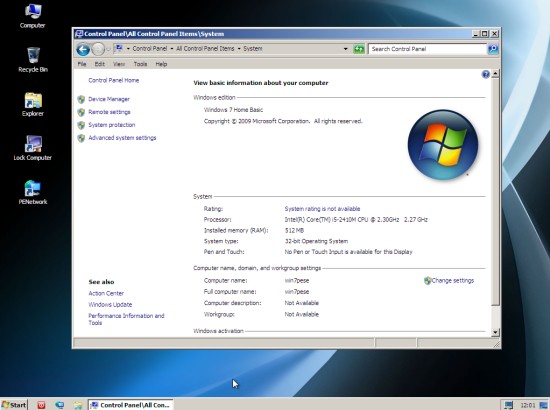Viewport: 550px width, 410px height.
Task: Click the Search Control Panel field
Action: pyautogui.click(x=427, y=49)
